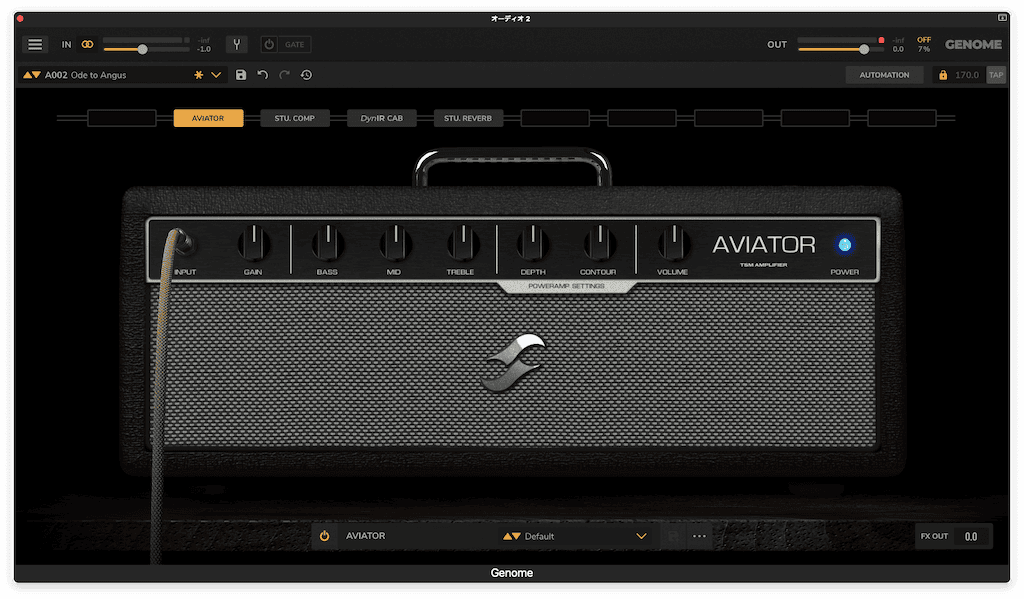Click the dimmed module save icon

(x=673, y=536)
